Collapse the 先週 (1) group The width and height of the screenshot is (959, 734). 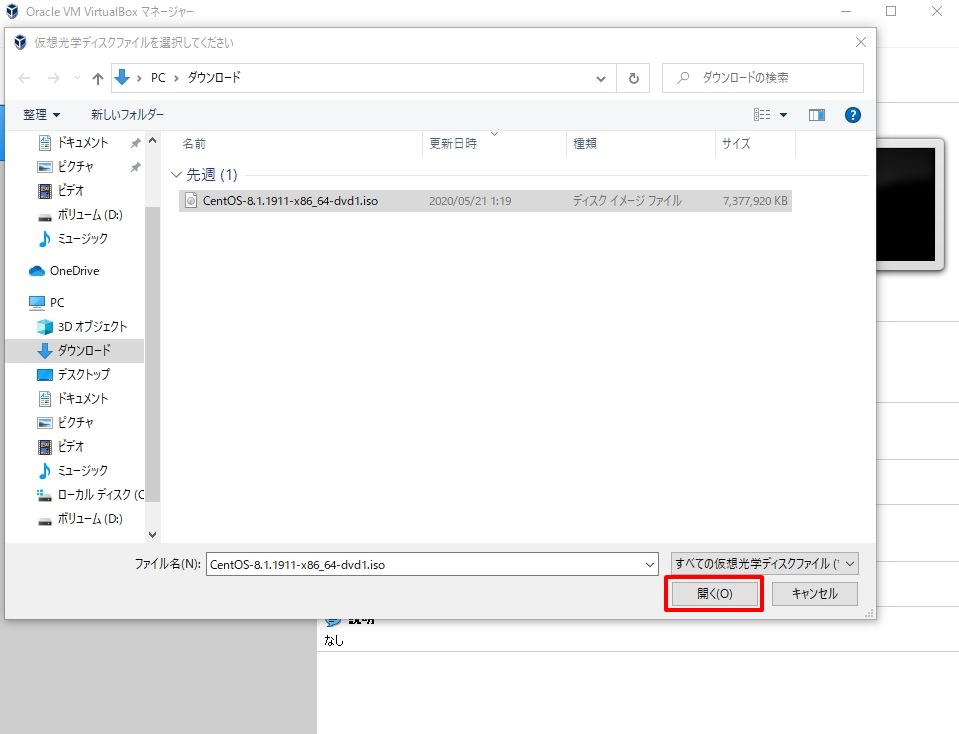(176, 175)
